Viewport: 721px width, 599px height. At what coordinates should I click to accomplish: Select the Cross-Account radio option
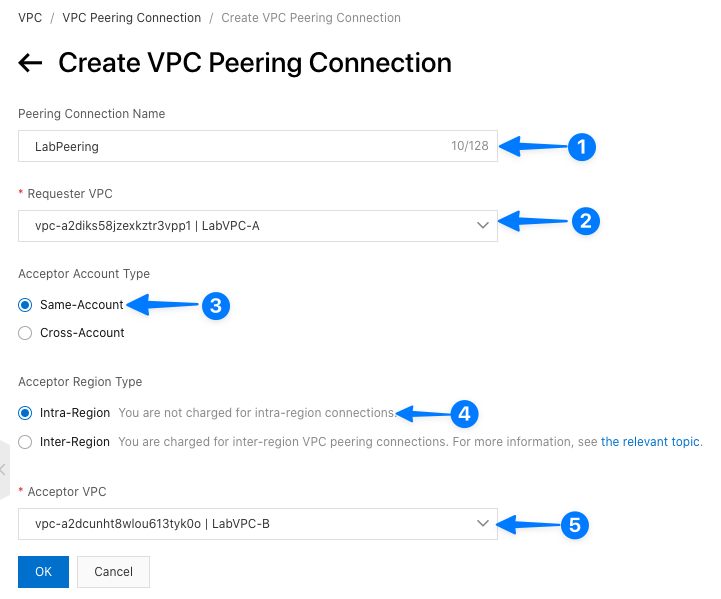pyautogui.click(x=25, y=333)
